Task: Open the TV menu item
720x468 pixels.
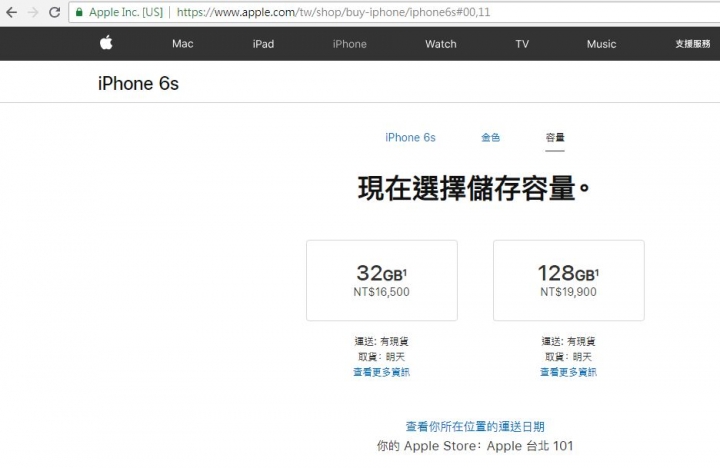Action: coord(522,44)
